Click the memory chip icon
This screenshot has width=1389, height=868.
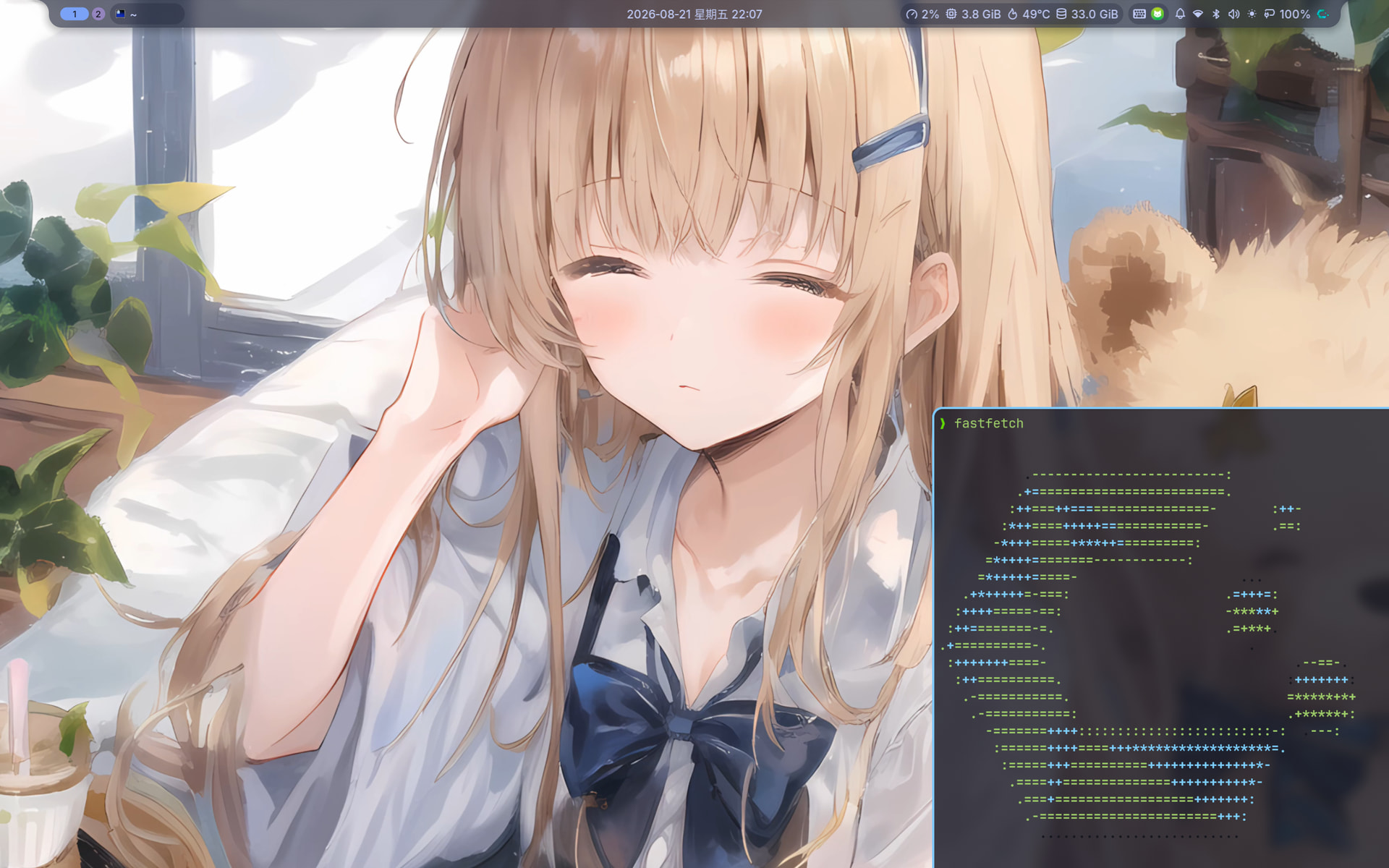(951, 14)
